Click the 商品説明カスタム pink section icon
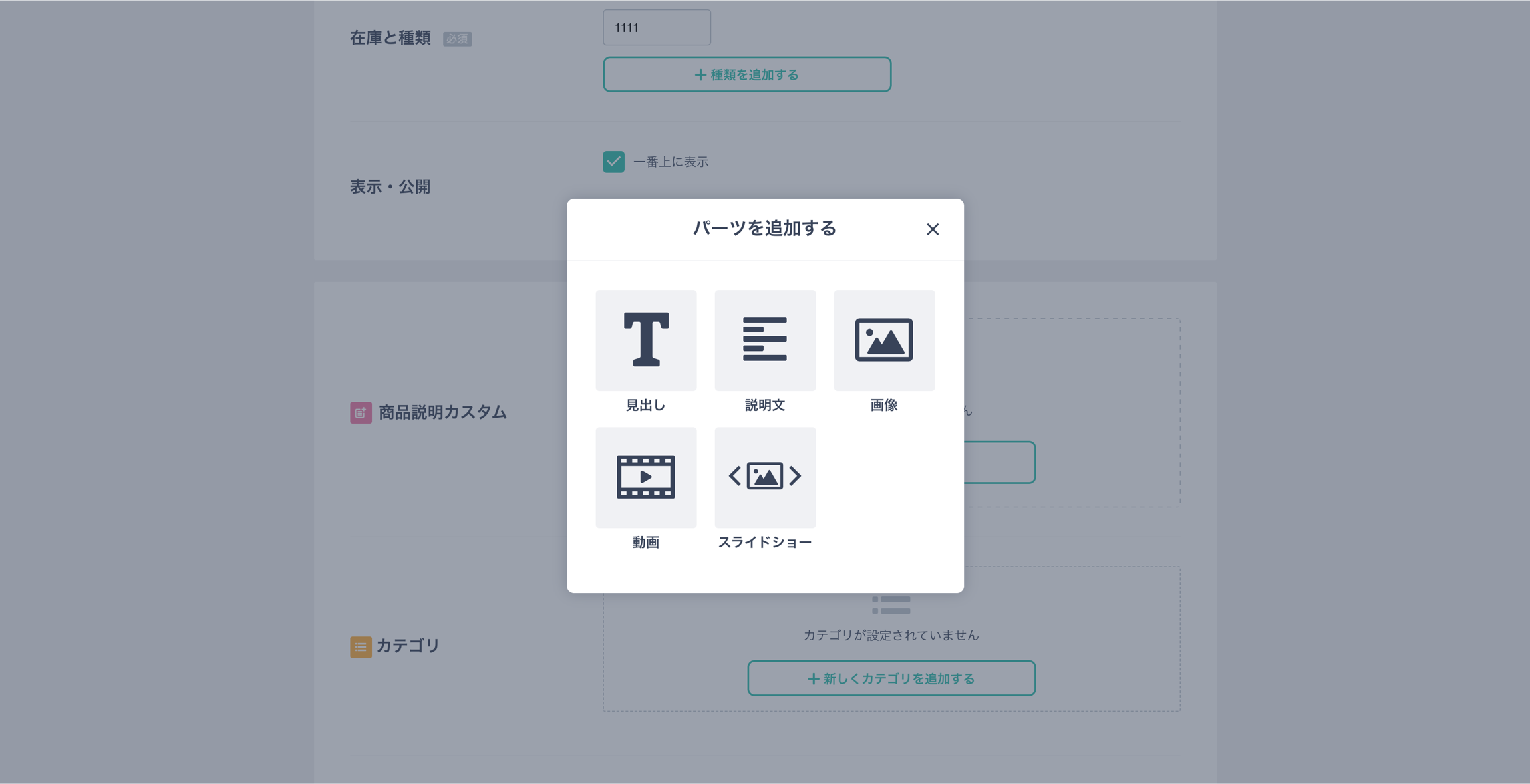 [x=361, y=412]
